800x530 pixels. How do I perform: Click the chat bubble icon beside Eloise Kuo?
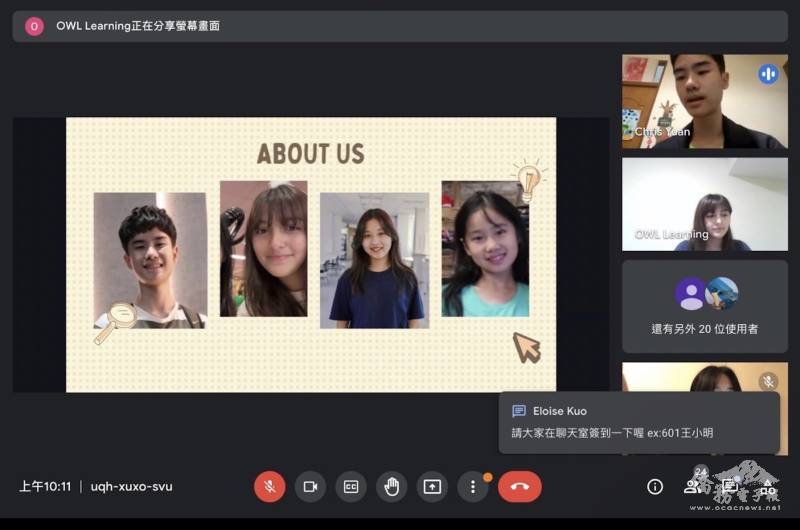(x=519, y=411)
